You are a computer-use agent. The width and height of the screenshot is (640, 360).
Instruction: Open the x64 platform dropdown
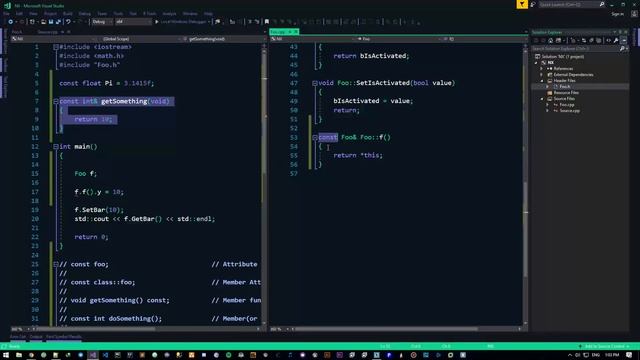coord(133,22)
